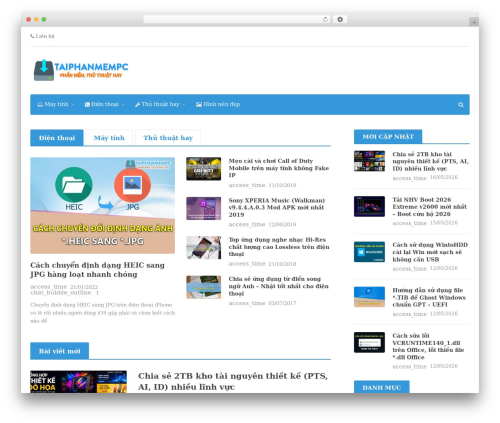The width and height of the screenshot is (500, 423).
Task: Click the Sony XPERIA Music thumbnail
Action: coord(203,208)
